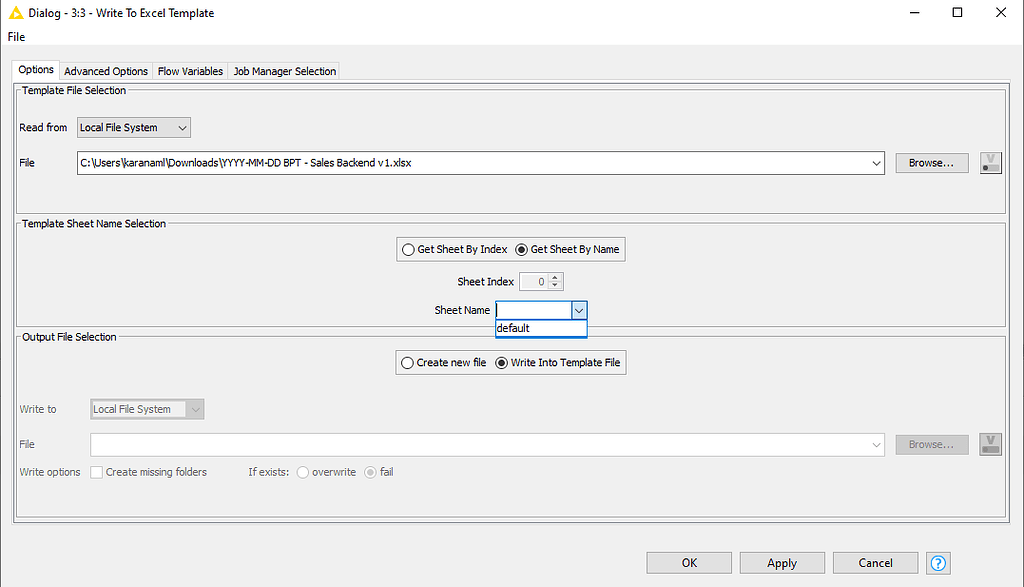Image resolution: width=1024 pixels, height=587 pixels.
Task: Select the 'Get Sheet By Index' radio button
Action: tap(408, 249)
